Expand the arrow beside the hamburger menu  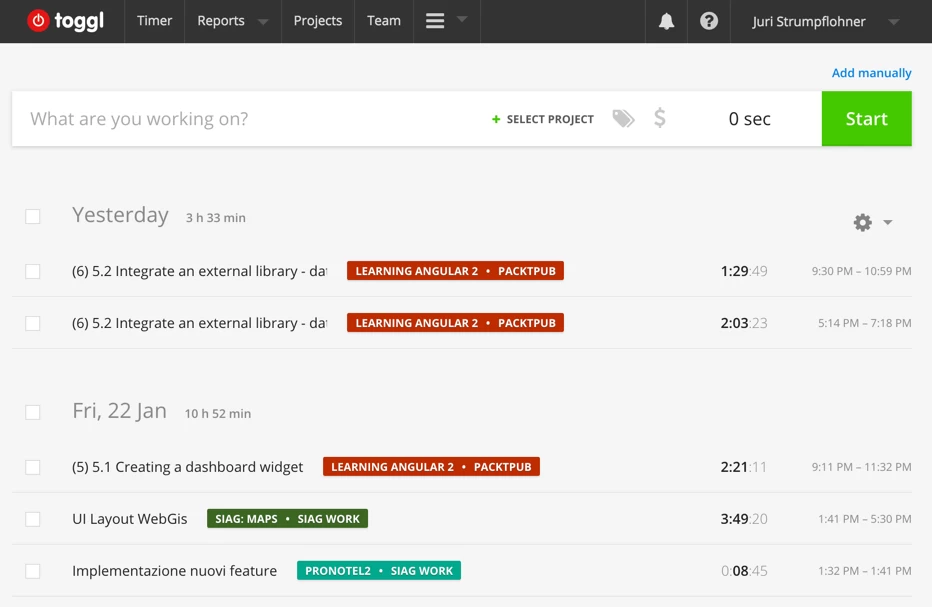(462, 20)
